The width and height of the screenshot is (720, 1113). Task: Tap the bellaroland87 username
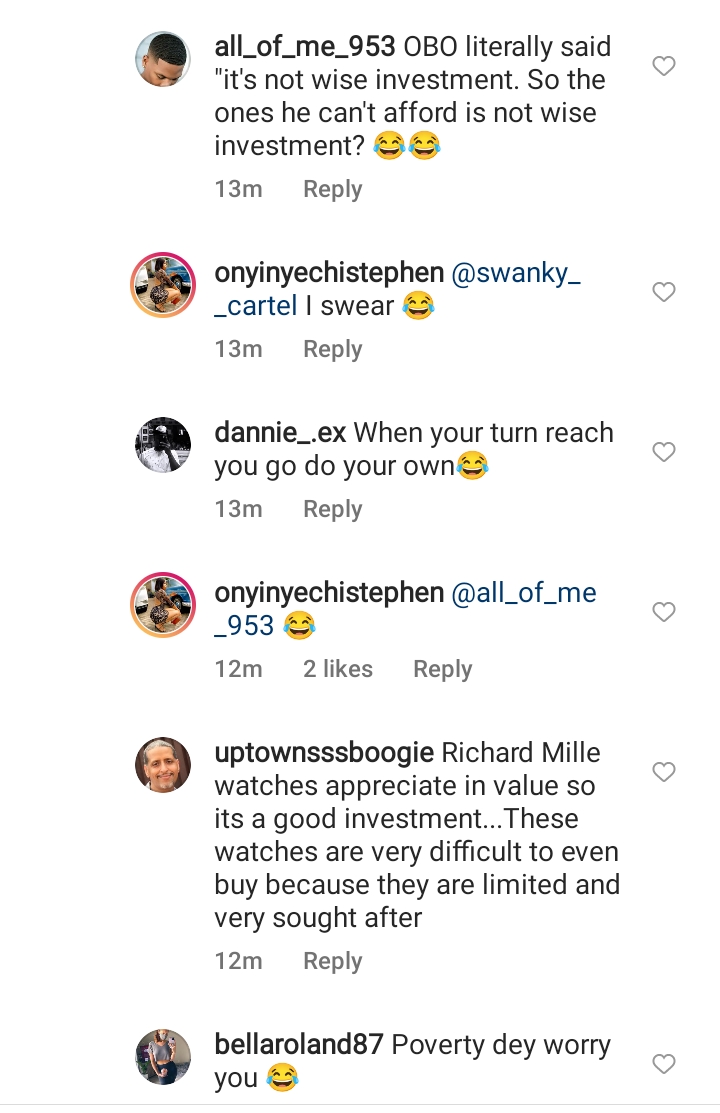(x=299, y=1045)
